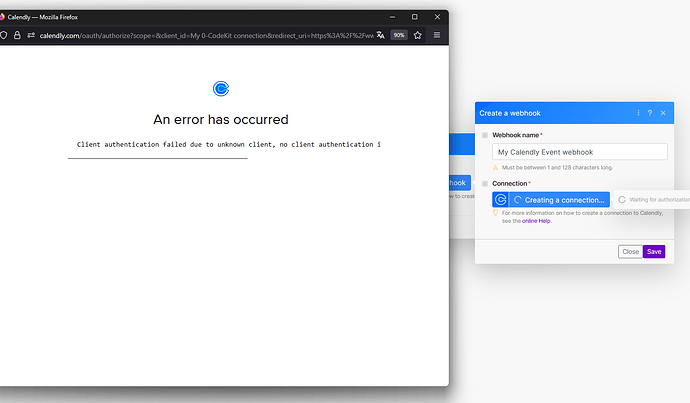690x403 pixels.
Task: Open the three-dot options menu in webhook dialog
Action: [638, 113]
